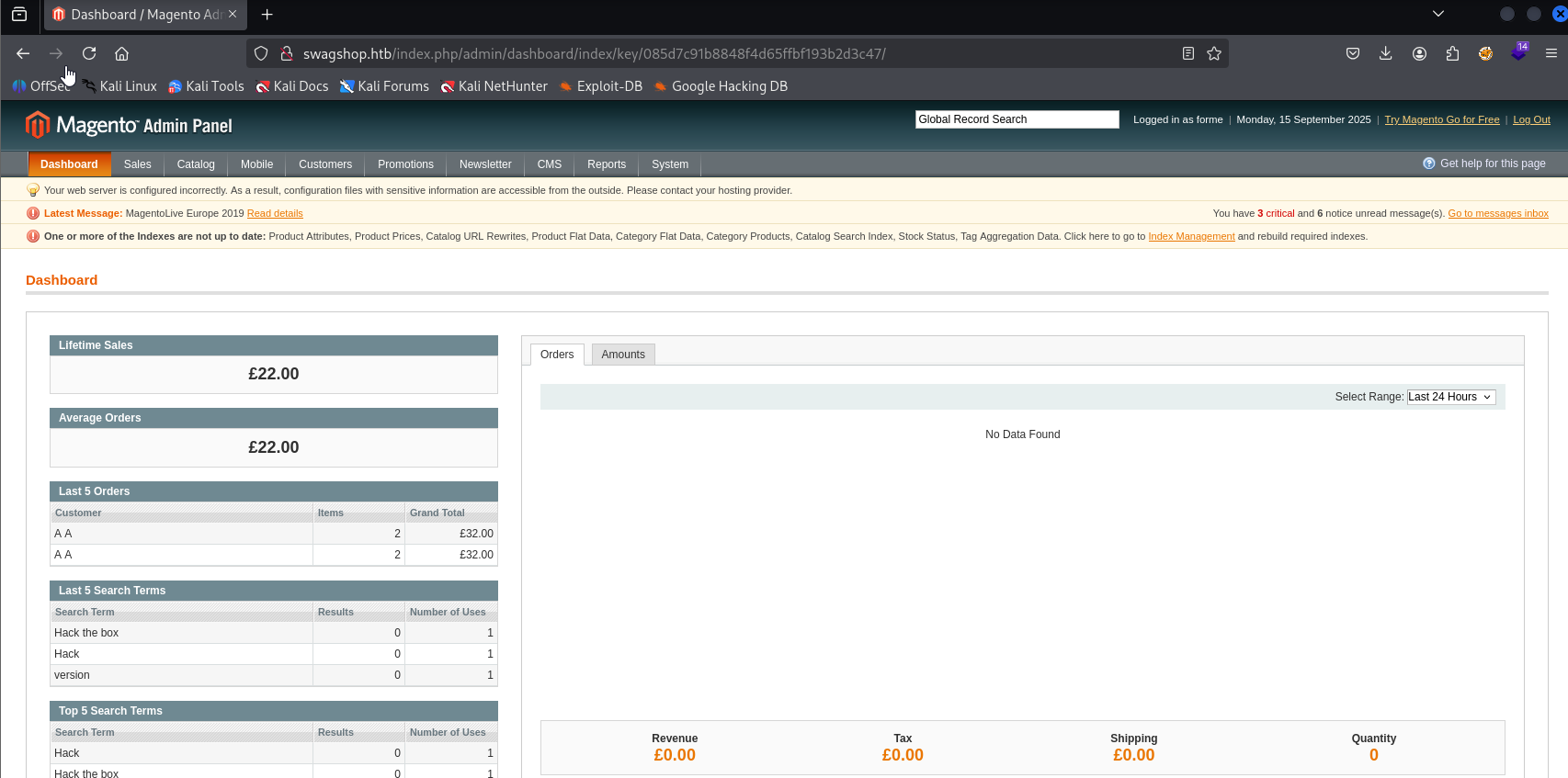1568x778 pixels.
Task: Open the Sales menu
Action: coord(138,164)
